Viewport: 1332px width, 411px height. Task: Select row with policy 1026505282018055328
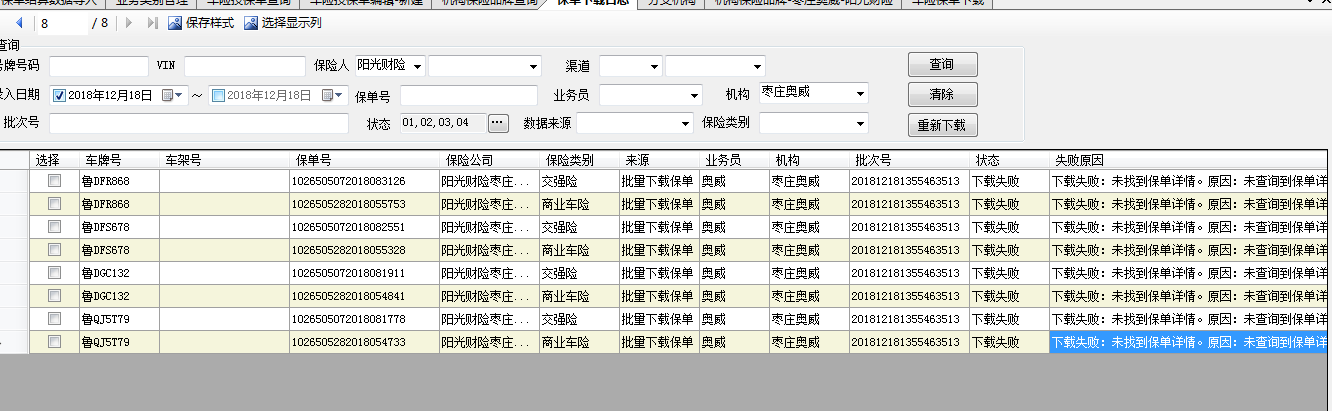point(55,250)
